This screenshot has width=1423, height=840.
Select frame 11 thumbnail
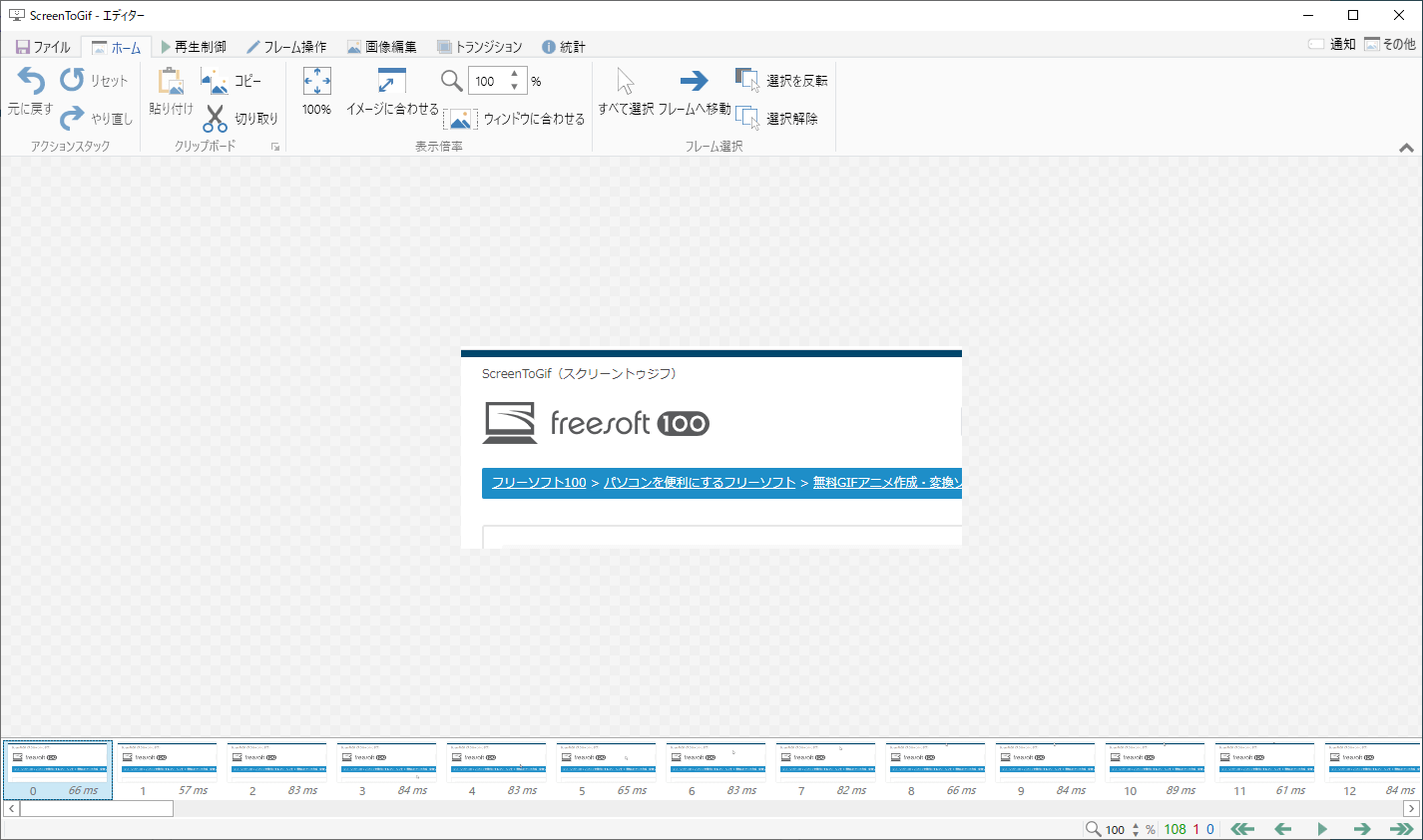[x=1265, y=770]
